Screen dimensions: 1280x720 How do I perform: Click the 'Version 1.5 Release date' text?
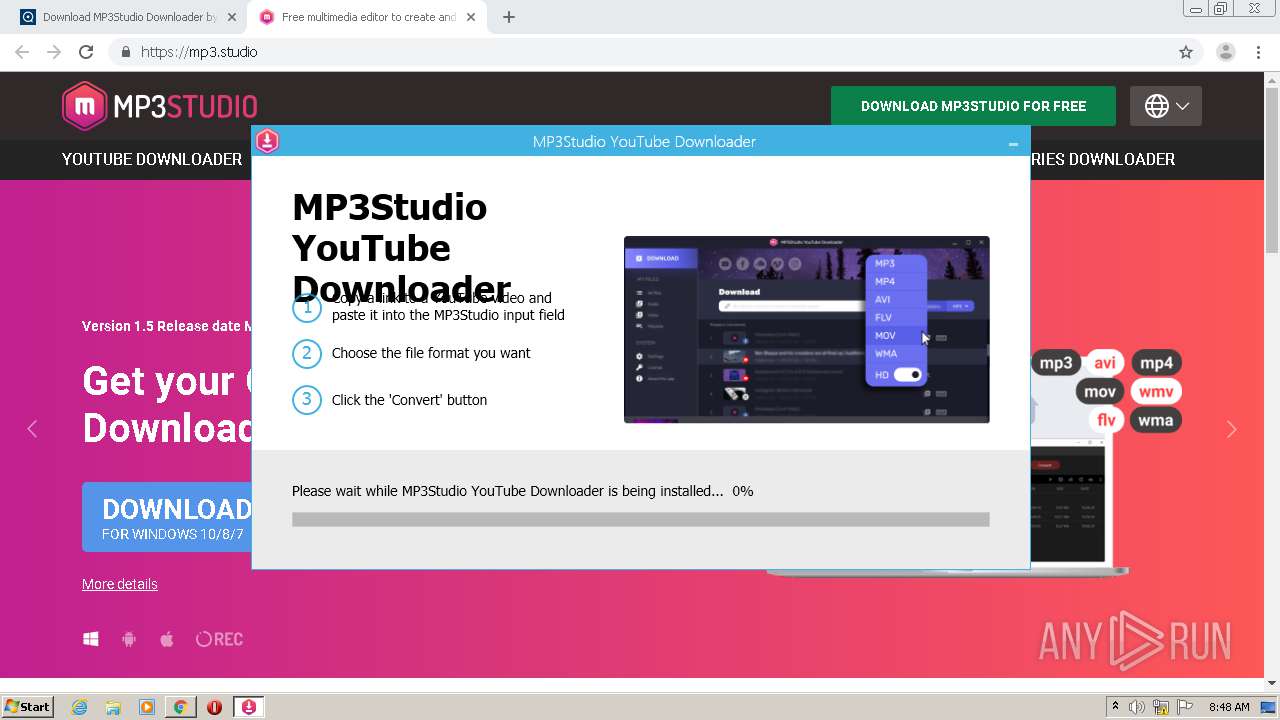(166, 326)
